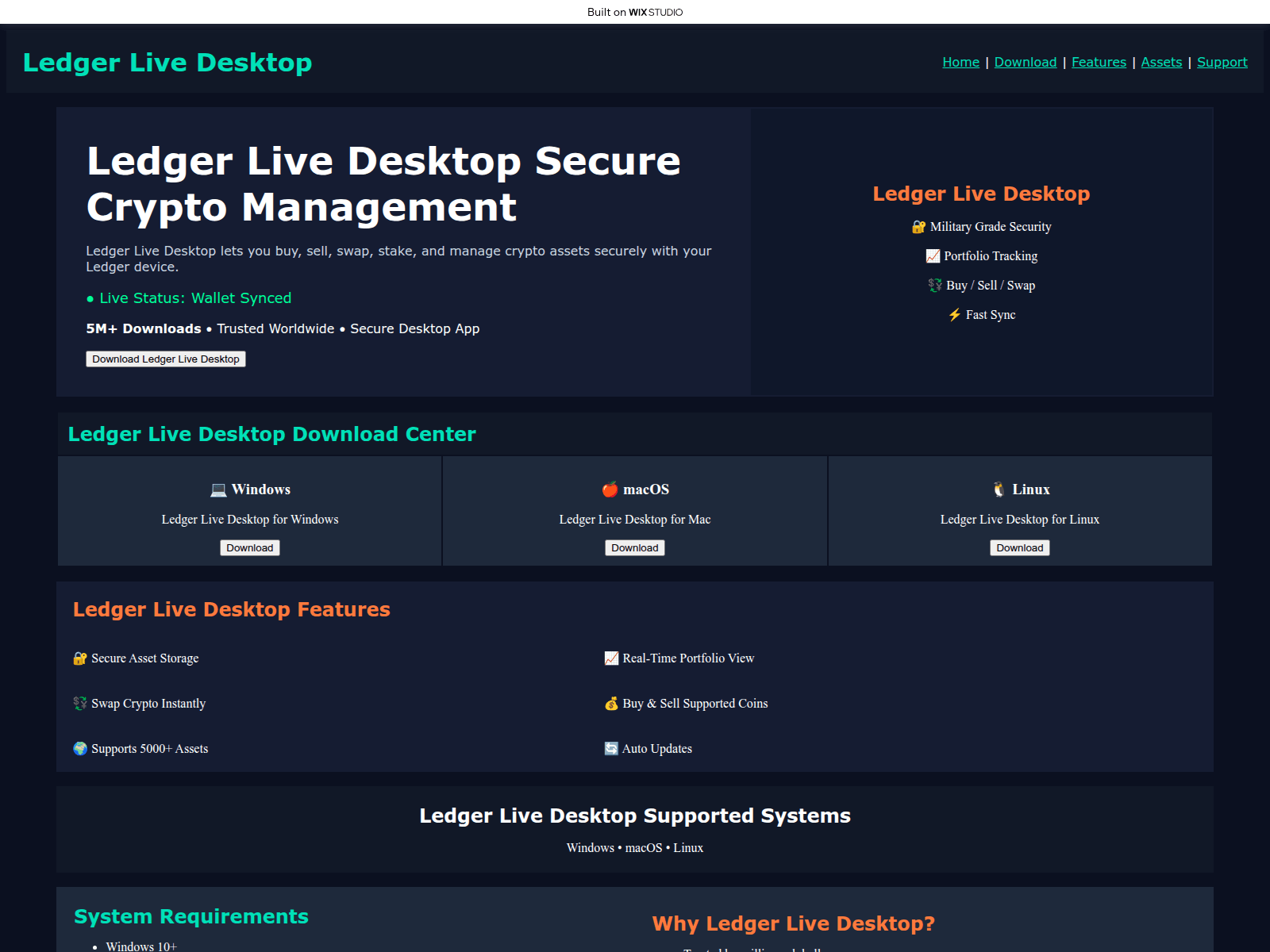Click the Live Status: Wallet Synced text
This screenshot has width=1270, height=952.
pos(195,298)
